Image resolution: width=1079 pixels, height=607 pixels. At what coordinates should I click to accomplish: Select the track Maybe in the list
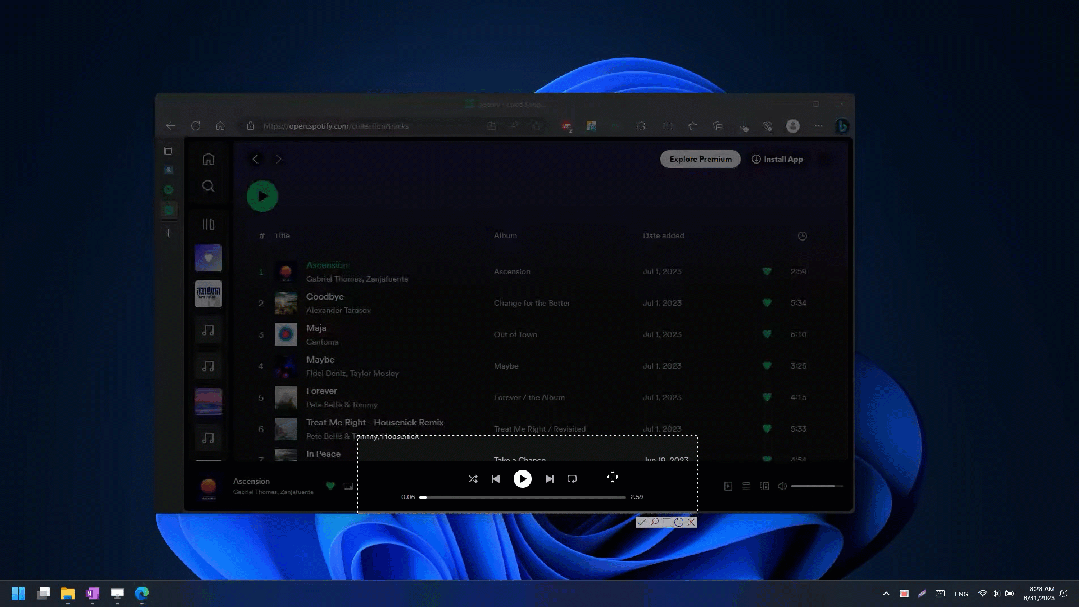(320, 360)
